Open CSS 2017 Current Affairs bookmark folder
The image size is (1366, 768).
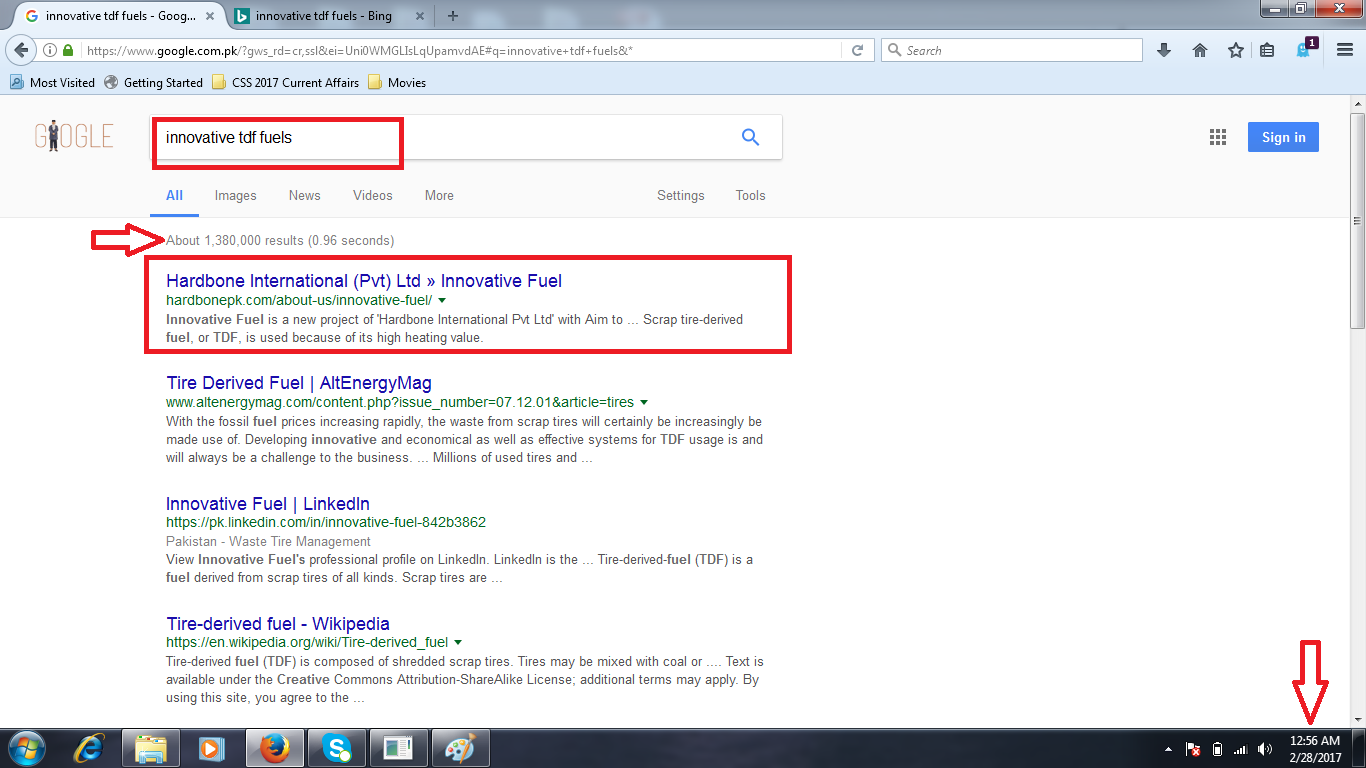[x=286, y=83]
